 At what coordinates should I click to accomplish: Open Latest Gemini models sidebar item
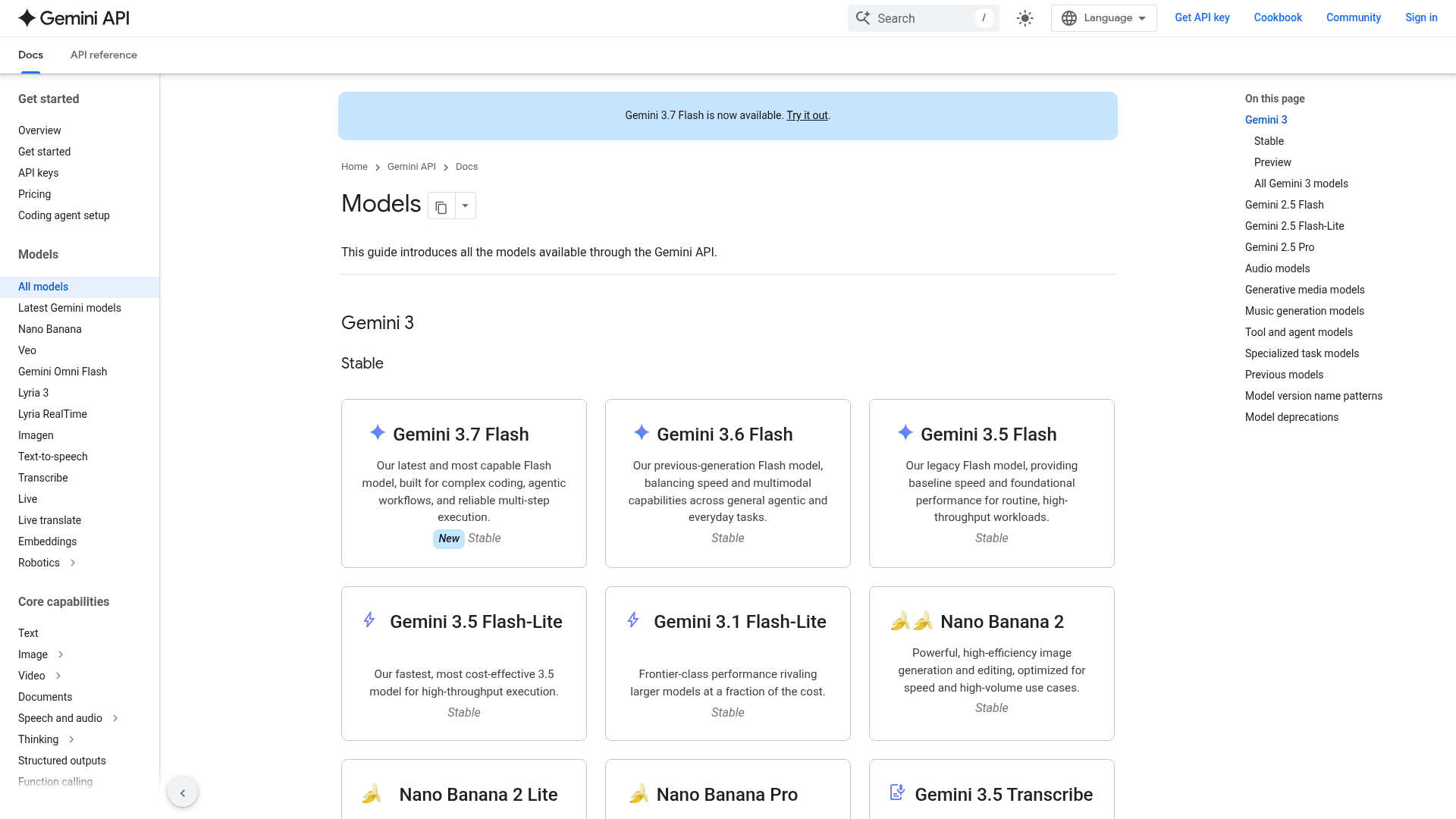pos(70,308)
